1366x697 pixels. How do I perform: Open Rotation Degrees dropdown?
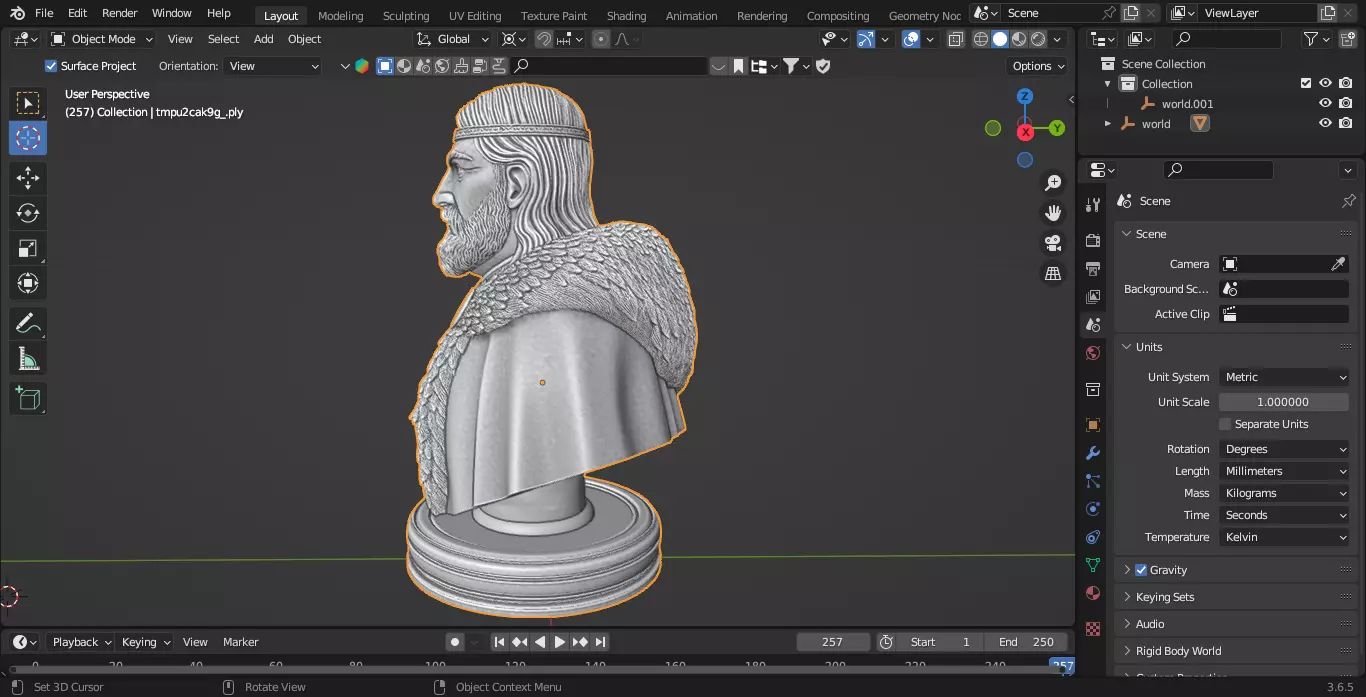click(1285, 449)
